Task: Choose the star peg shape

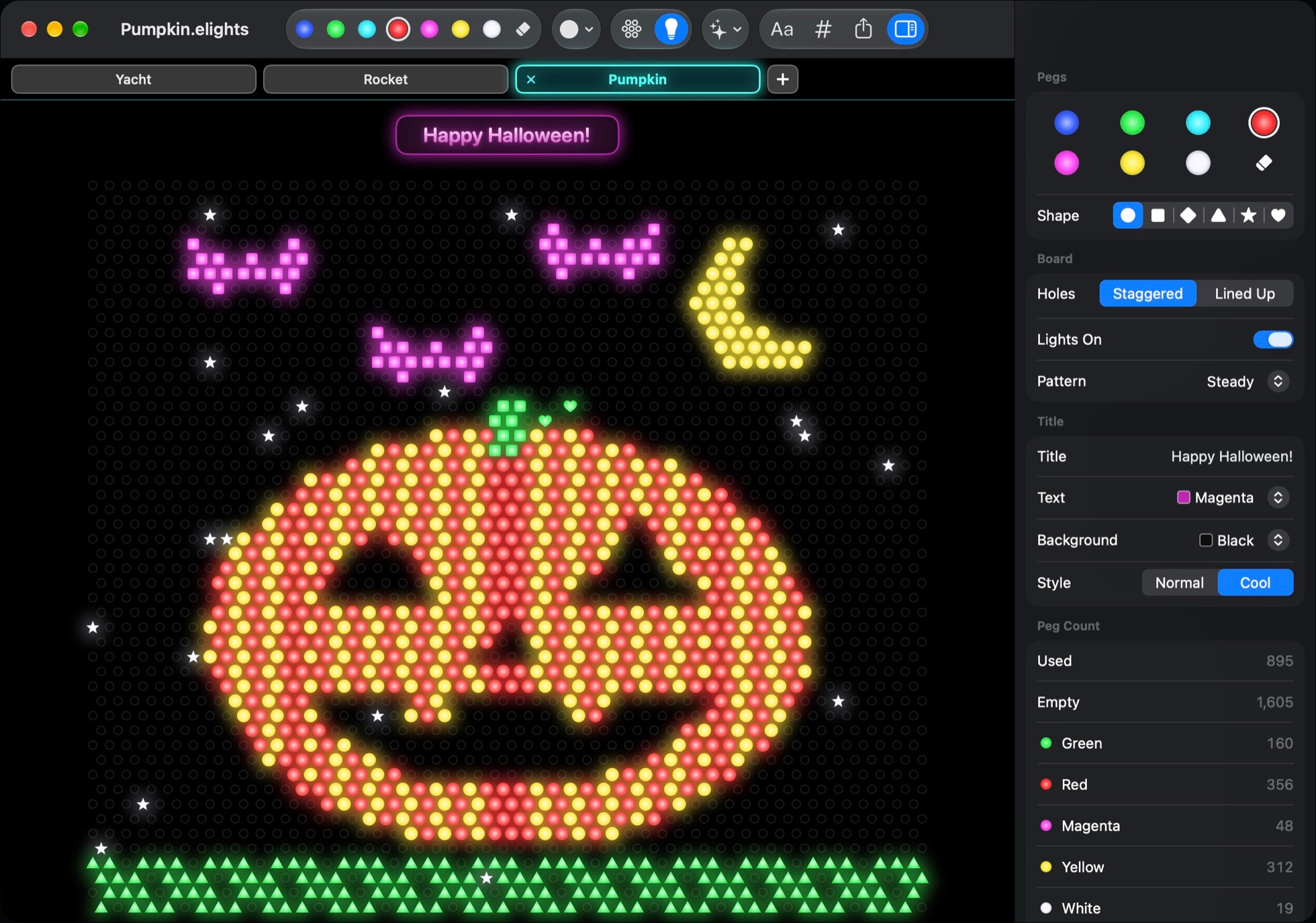Action: [1248, 215]
